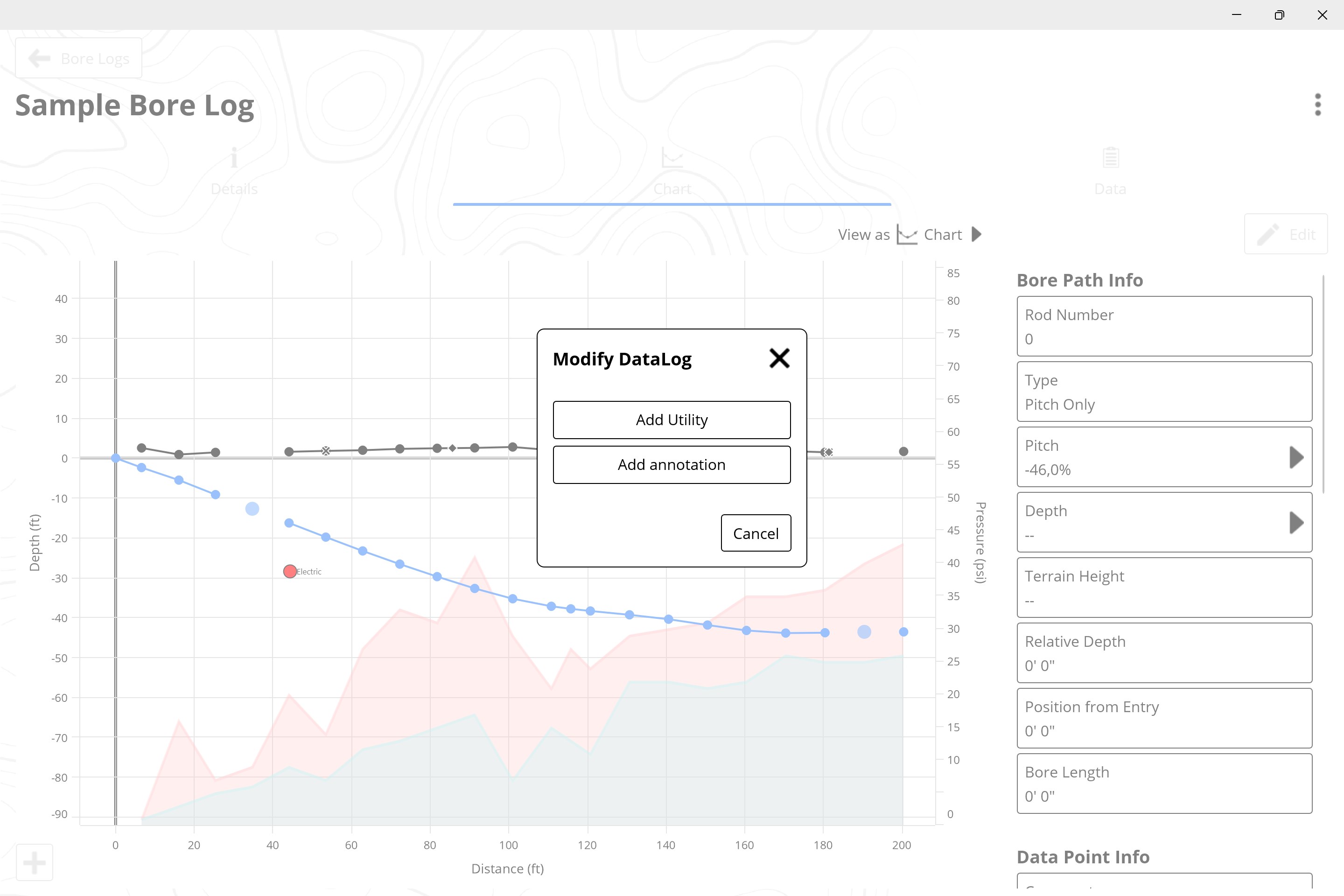Click the plus add button at bottom left

coord(34,863)
